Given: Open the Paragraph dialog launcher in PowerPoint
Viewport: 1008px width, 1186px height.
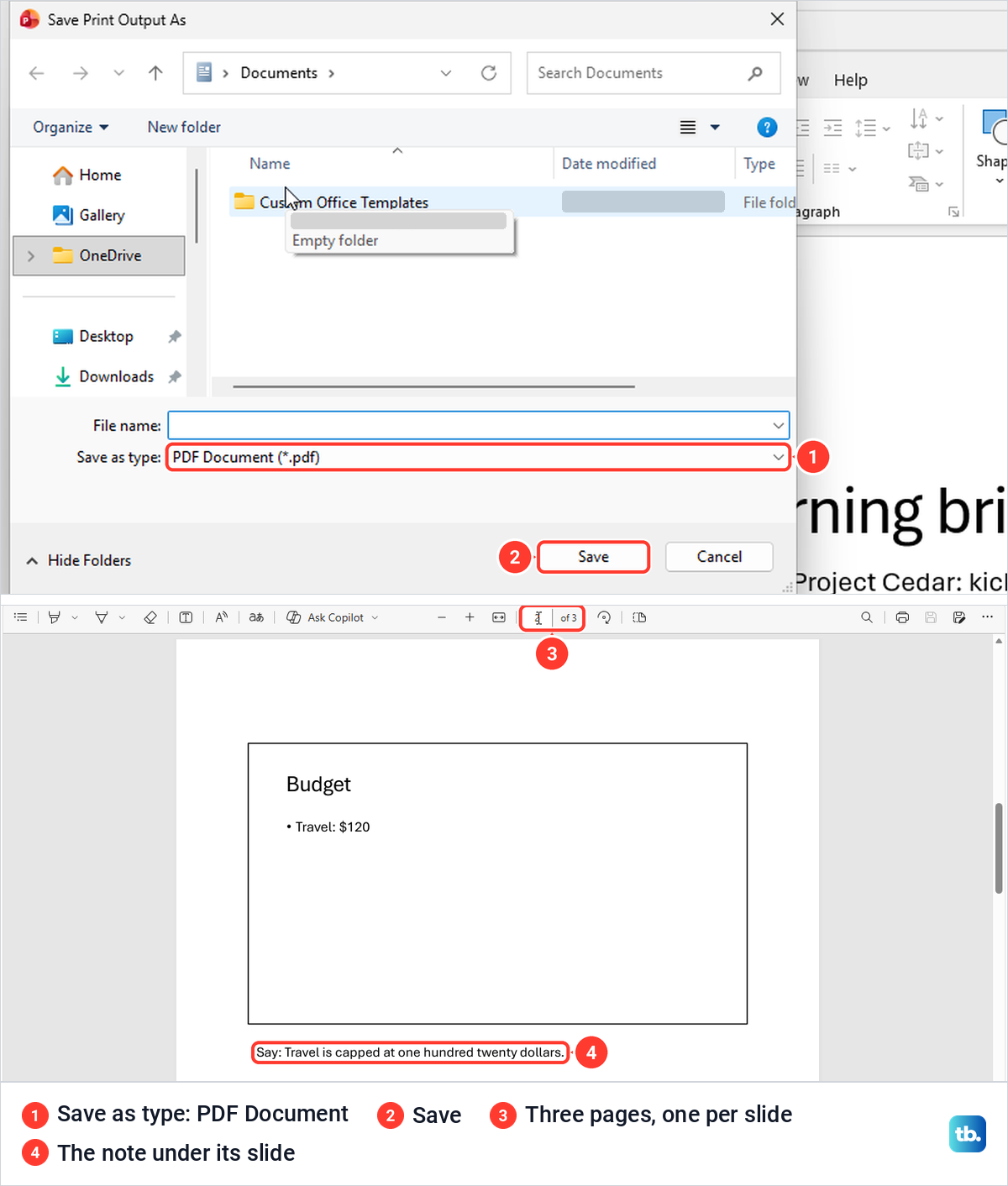Looking at the screenshot, I should pyautogui.click(x=953, y=212).
